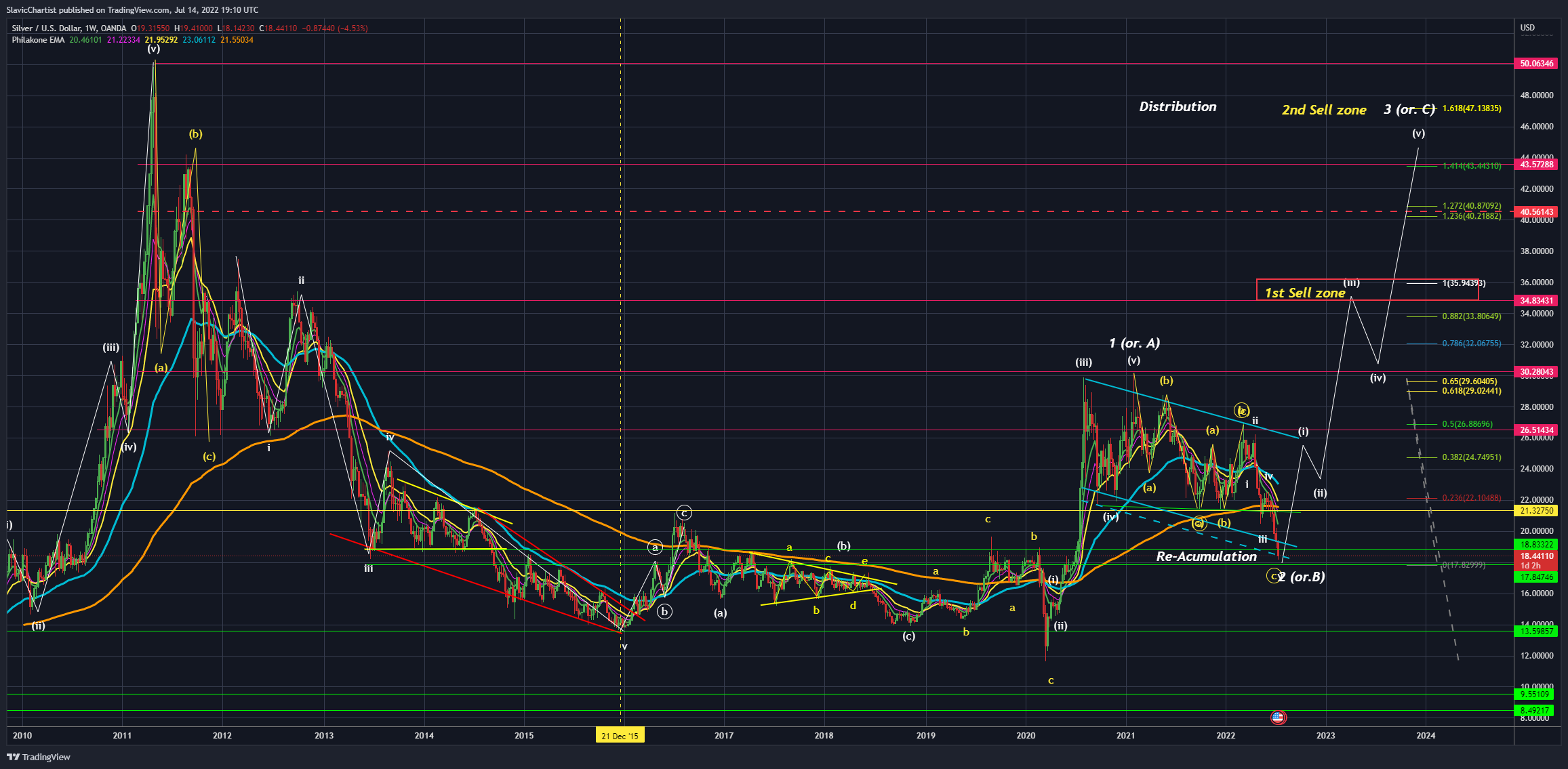Click the Fibonacci 1.618(47.13835) level label
This screenshot has height=769, width=1568.
pos(1472,108)
